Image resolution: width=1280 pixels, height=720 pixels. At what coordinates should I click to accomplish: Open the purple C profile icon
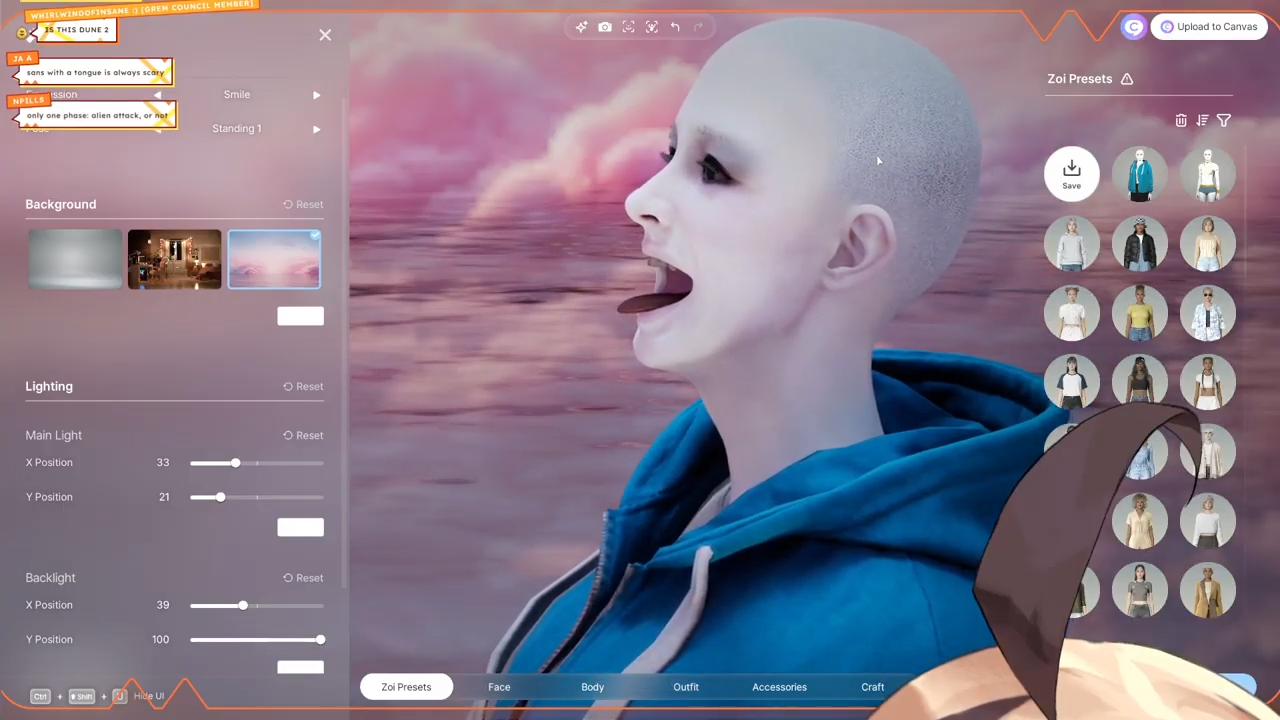point(1133,27)
